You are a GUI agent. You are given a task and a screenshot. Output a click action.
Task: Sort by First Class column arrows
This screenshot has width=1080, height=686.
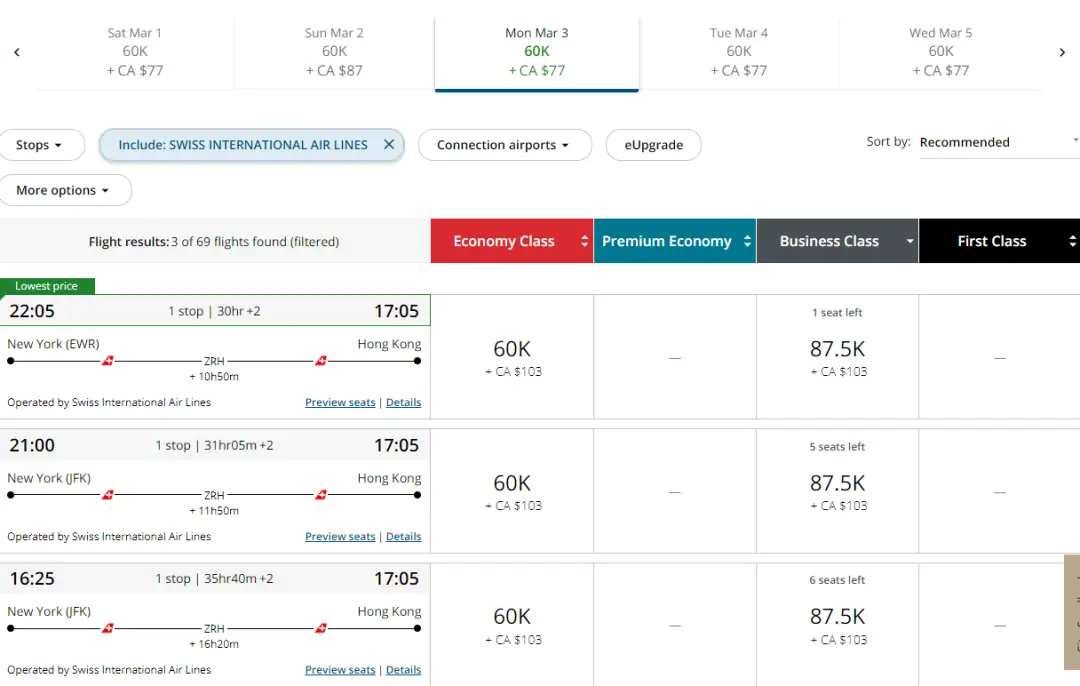tap(1072, 241)
